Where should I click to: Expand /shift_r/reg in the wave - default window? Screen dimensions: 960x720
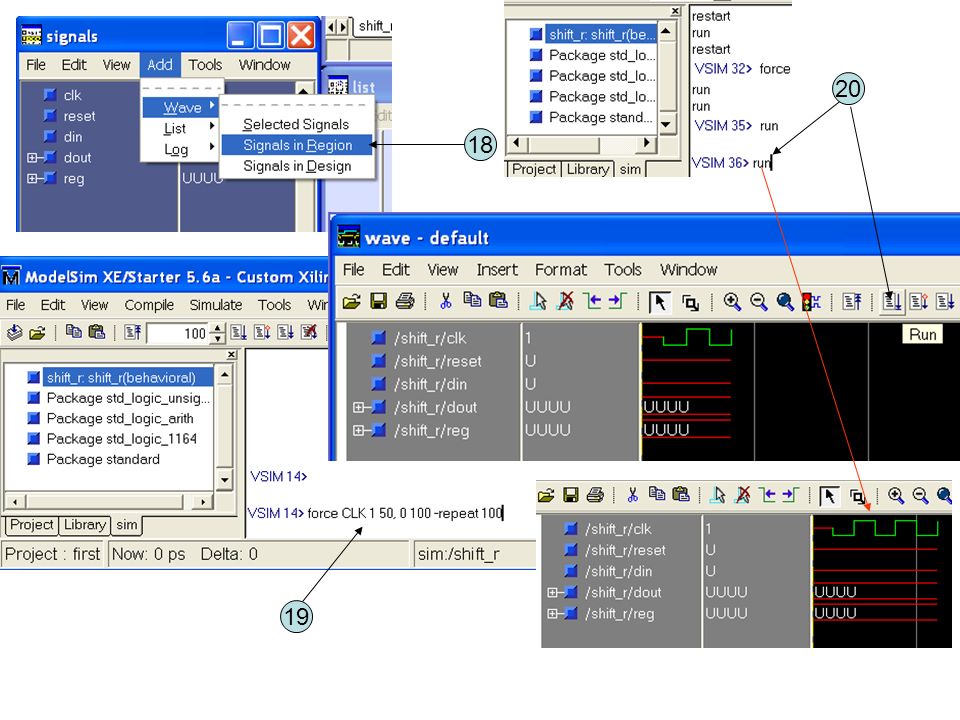pos(358,430)
